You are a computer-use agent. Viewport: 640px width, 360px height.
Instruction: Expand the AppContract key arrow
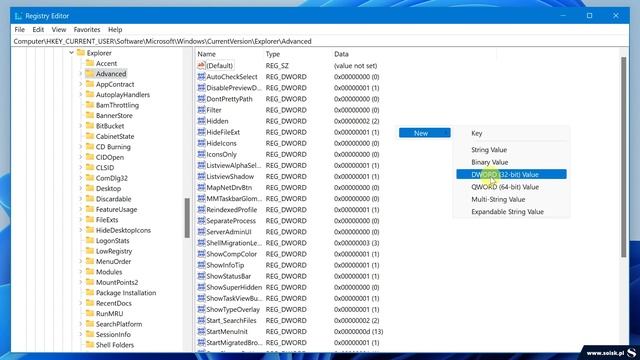coord(80,84)
